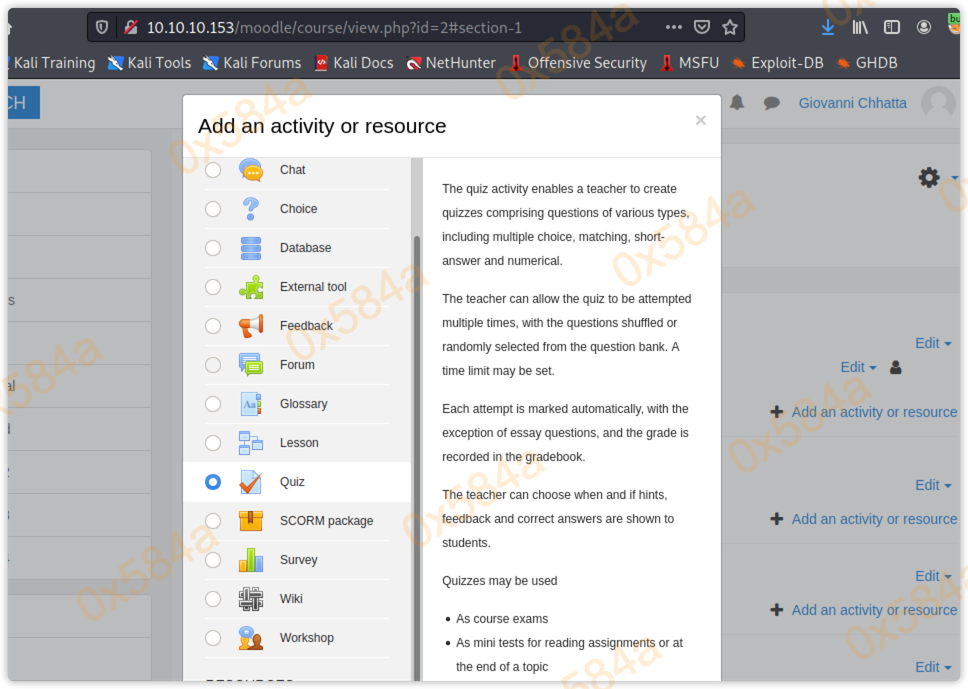Click the Database activity icon
968x689 pixels.
tap(251, 248)
